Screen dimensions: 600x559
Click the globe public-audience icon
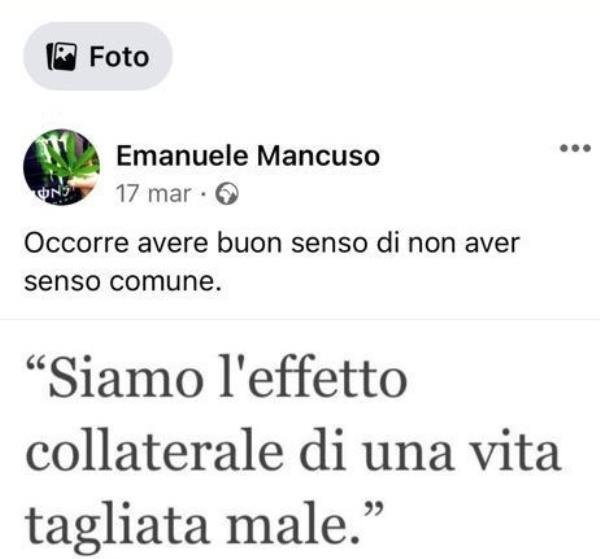coord(227,194)
